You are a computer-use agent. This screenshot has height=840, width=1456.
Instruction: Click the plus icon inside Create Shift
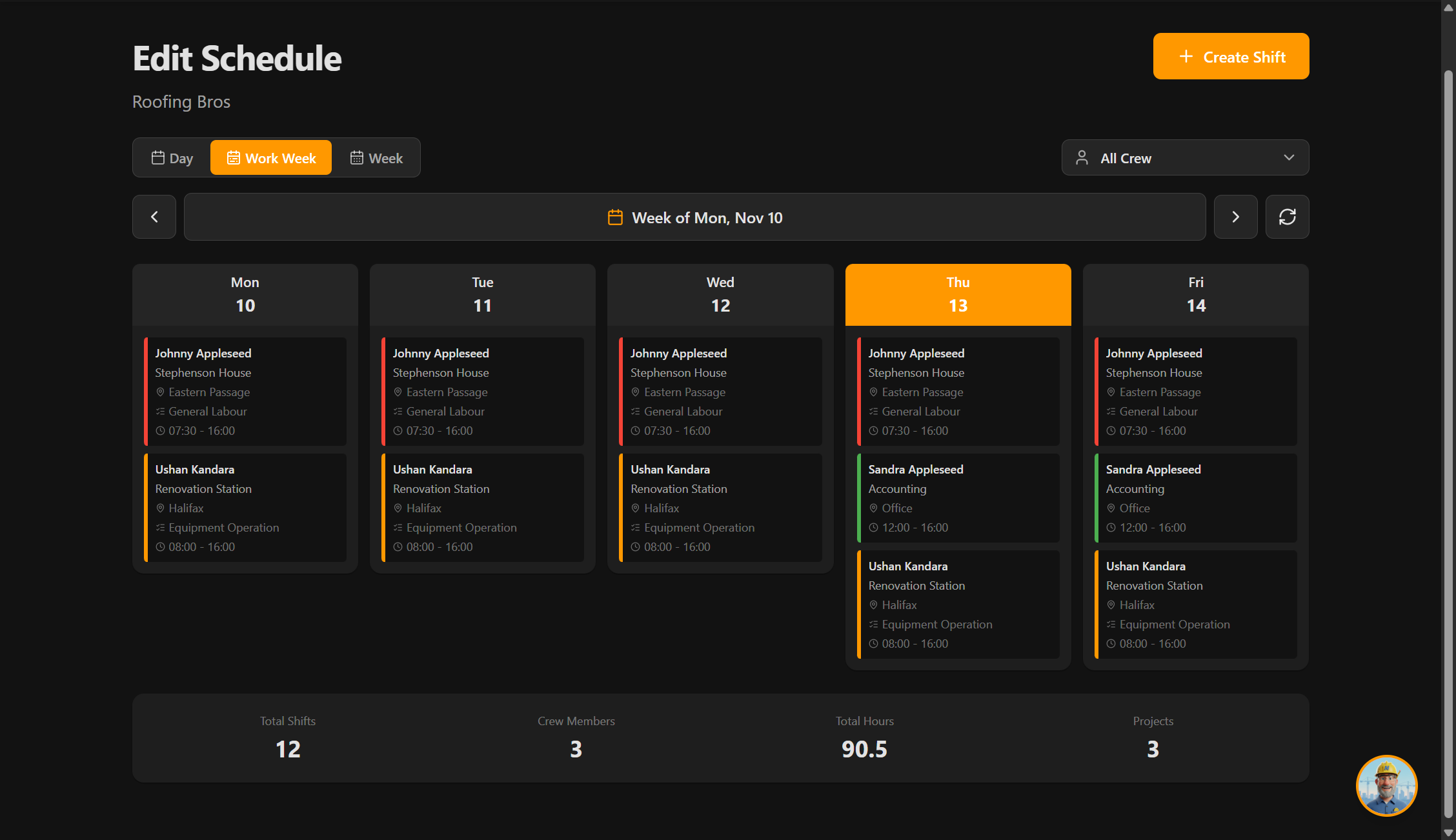coord(1186,57)
